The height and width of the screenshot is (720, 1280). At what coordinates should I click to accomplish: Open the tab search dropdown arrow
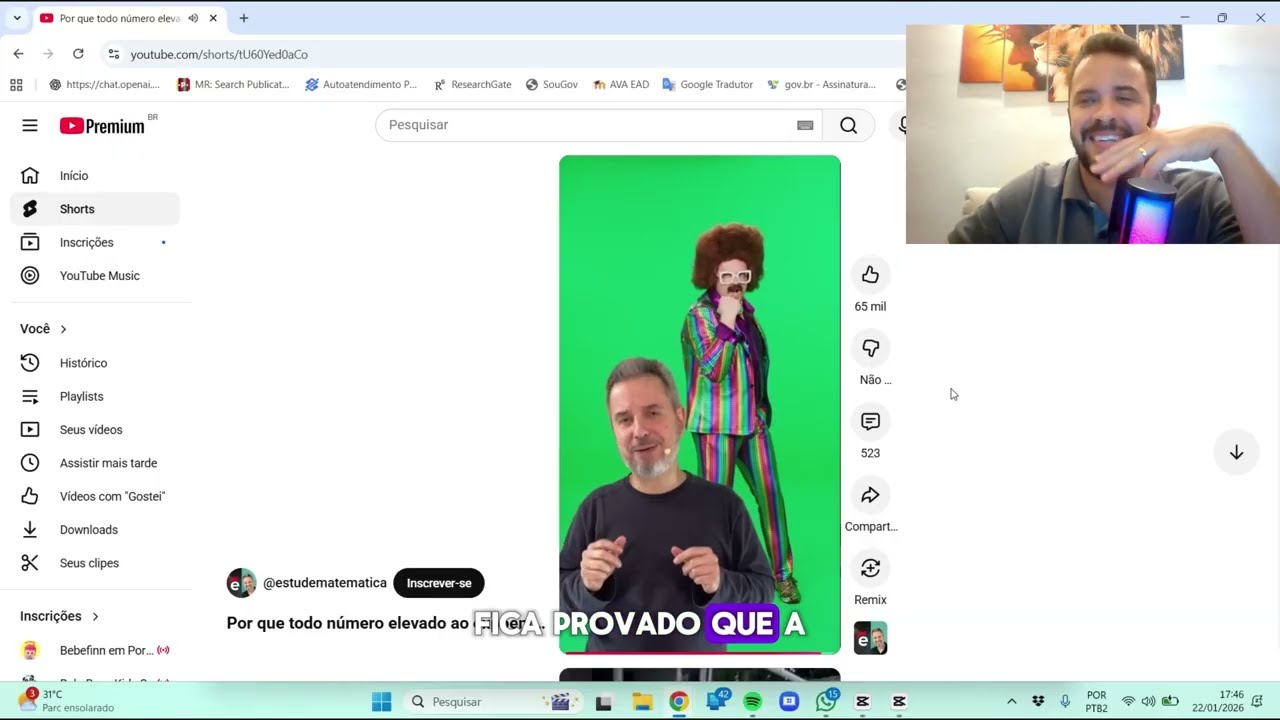point(17,18)
